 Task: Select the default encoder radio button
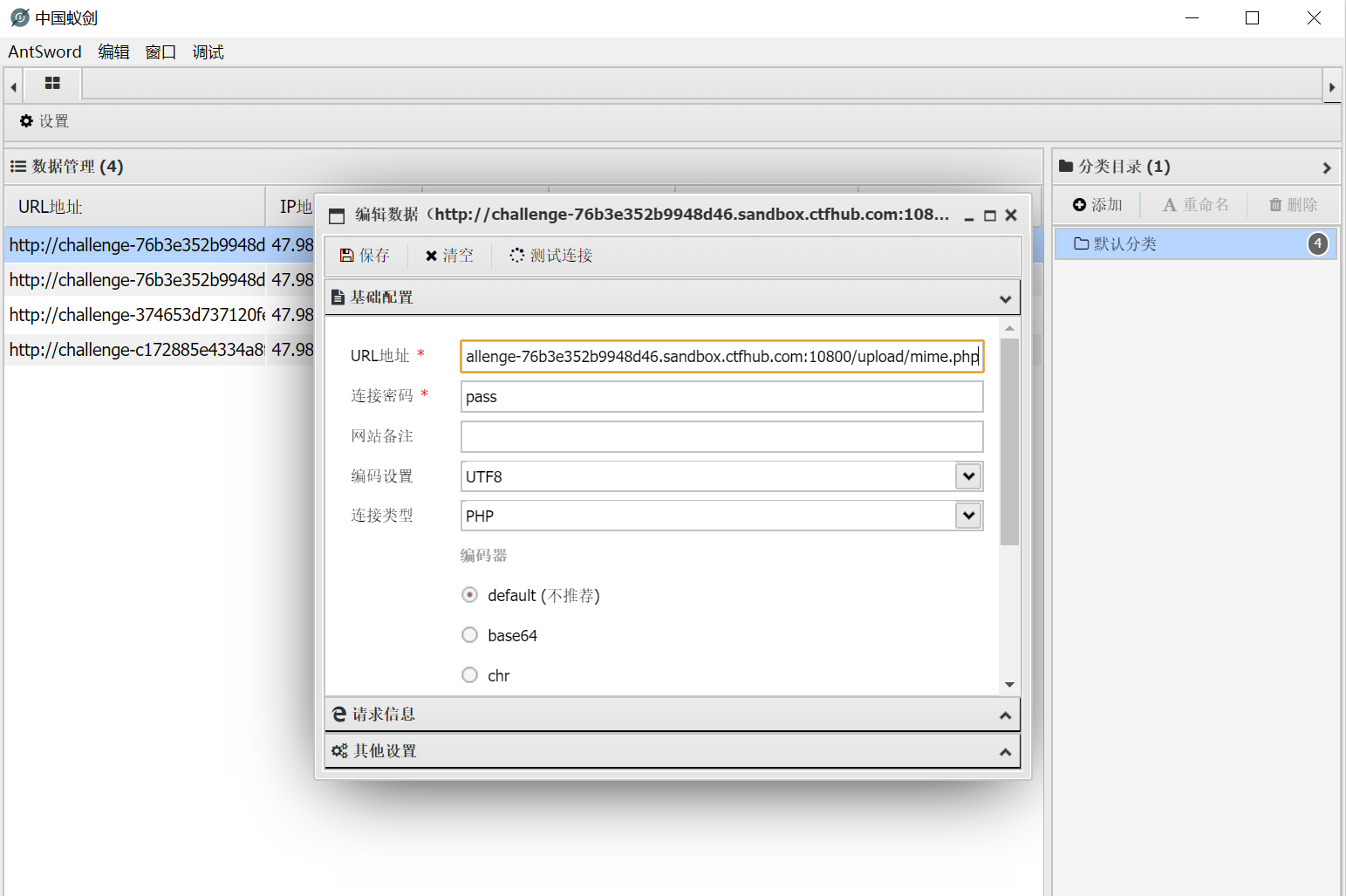coord(469,595)
